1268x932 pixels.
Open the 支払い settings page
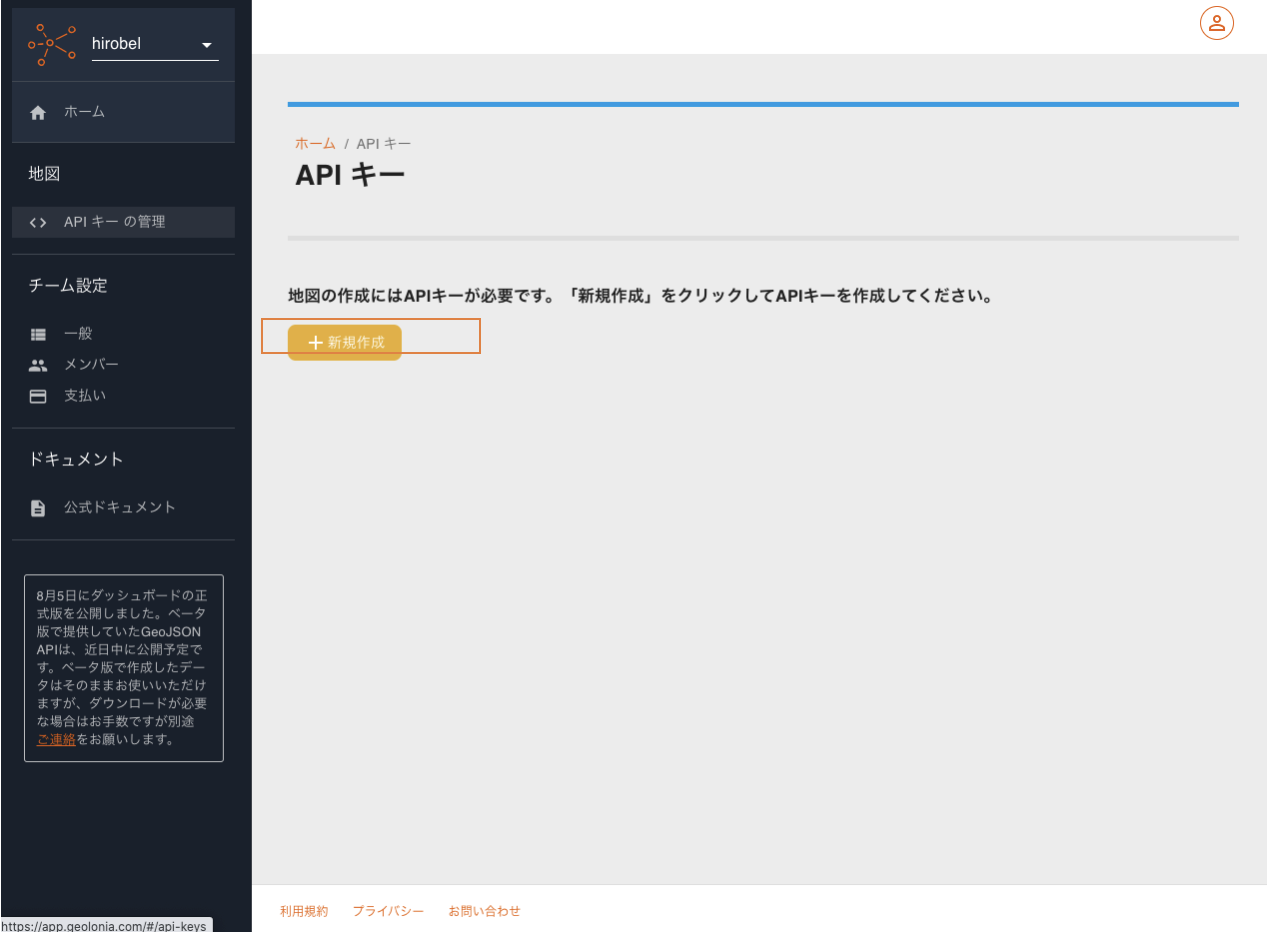pos(85,395)
